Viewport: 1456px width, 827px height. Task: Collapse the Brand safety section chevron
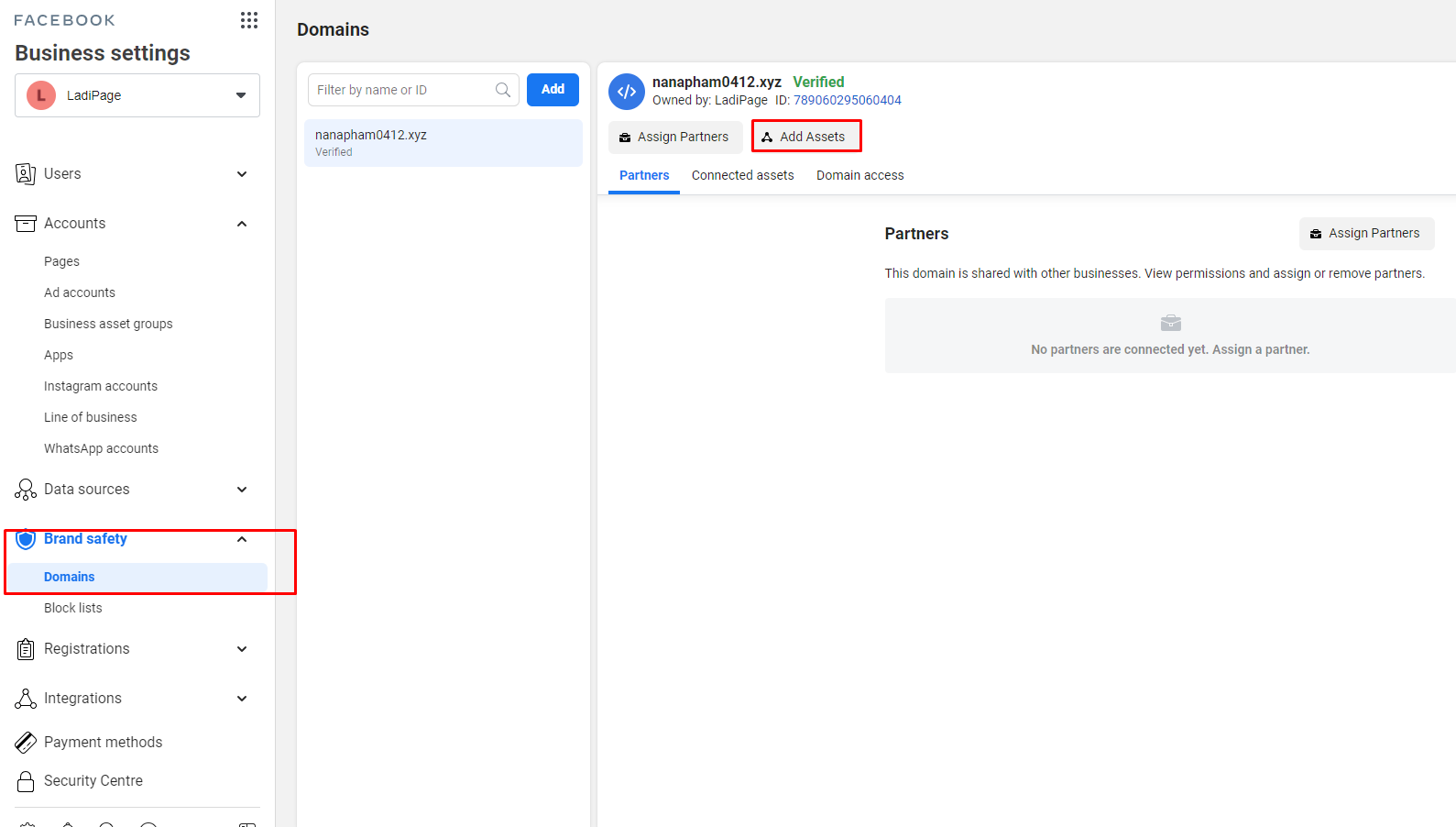[242, 539]
